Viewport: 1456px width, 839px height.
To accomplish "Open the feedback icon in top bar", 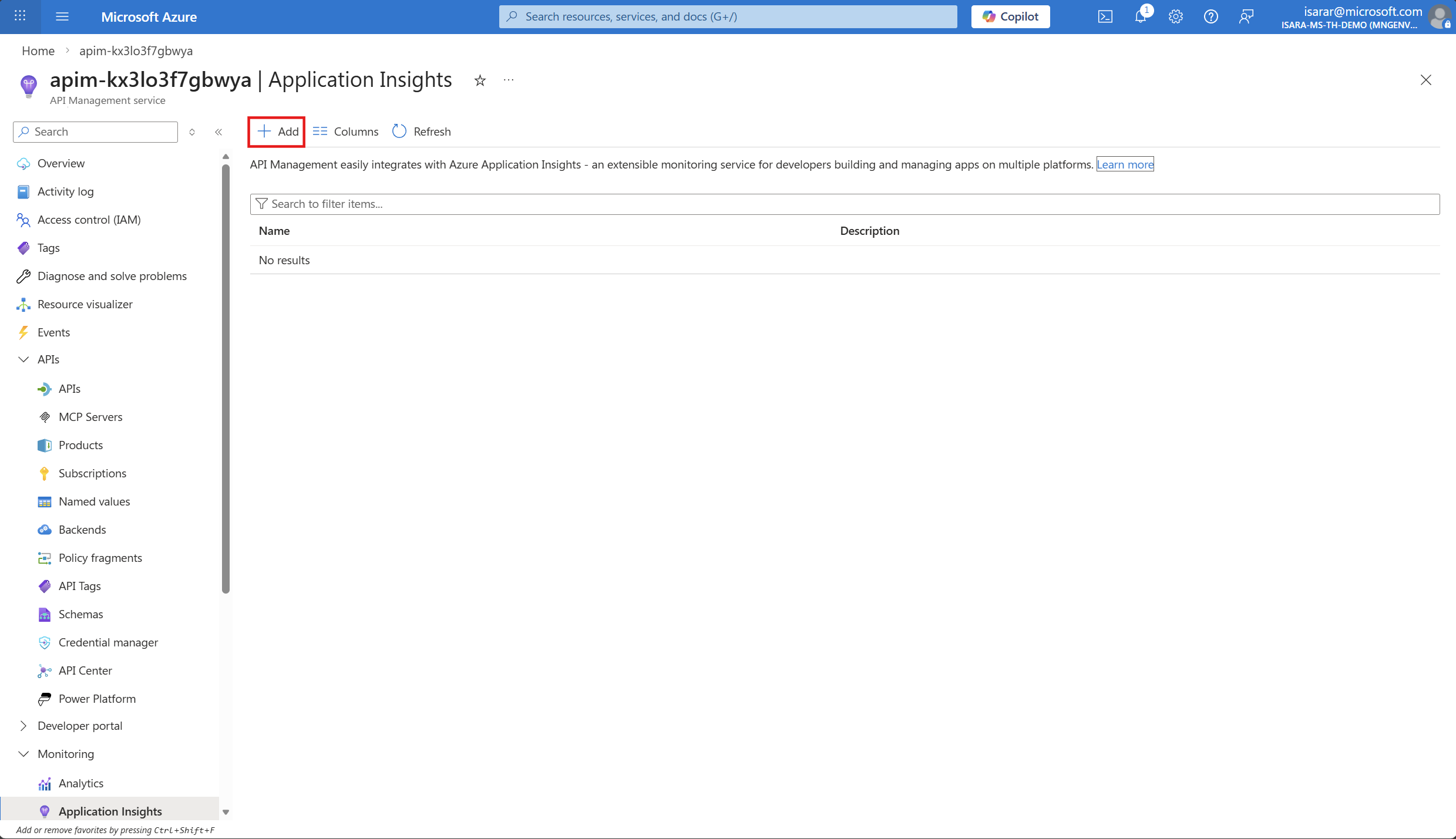I will click(1246, 16).
